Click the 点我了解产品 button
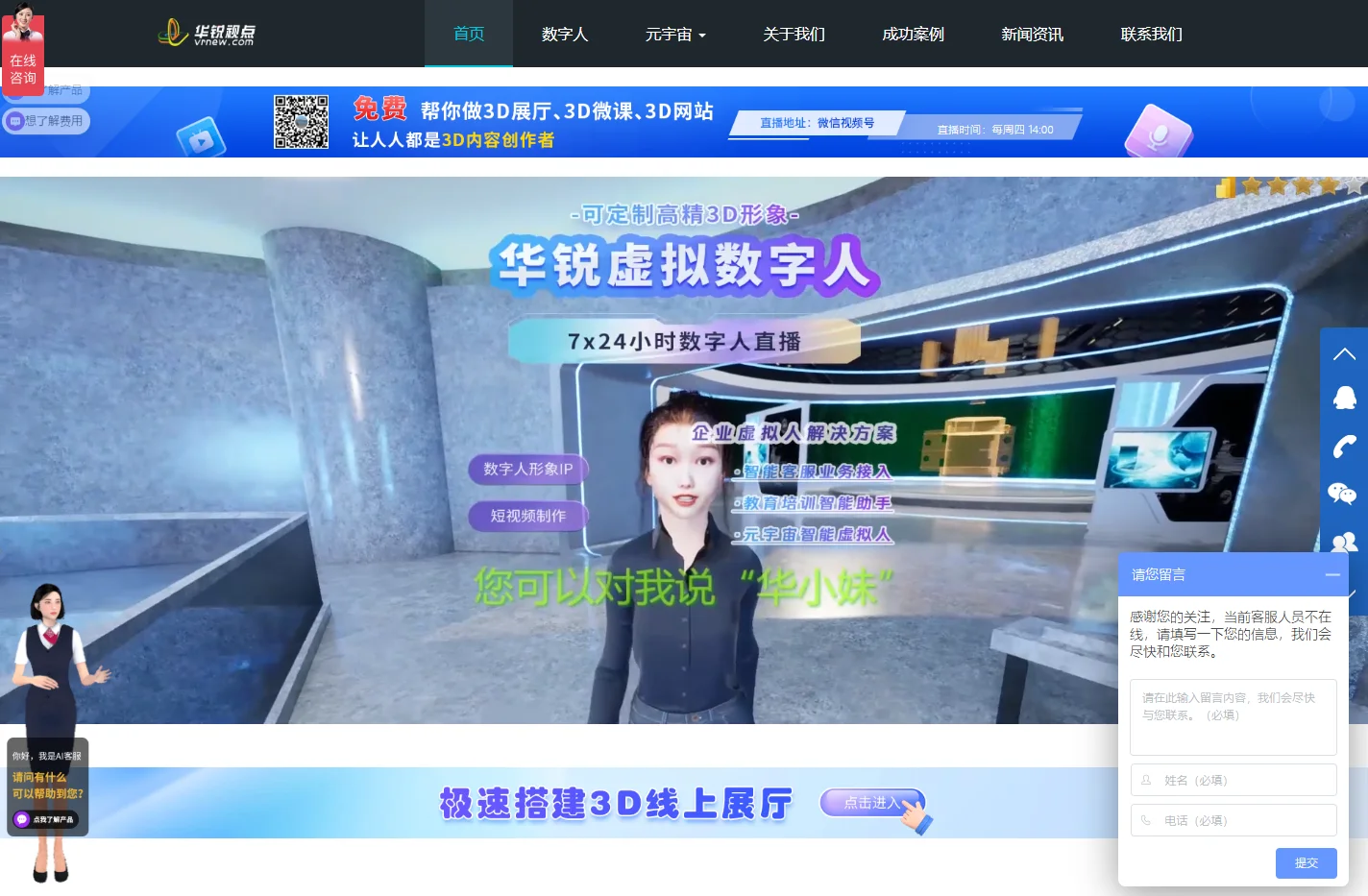1368x896 pixels. pos(46,819)
